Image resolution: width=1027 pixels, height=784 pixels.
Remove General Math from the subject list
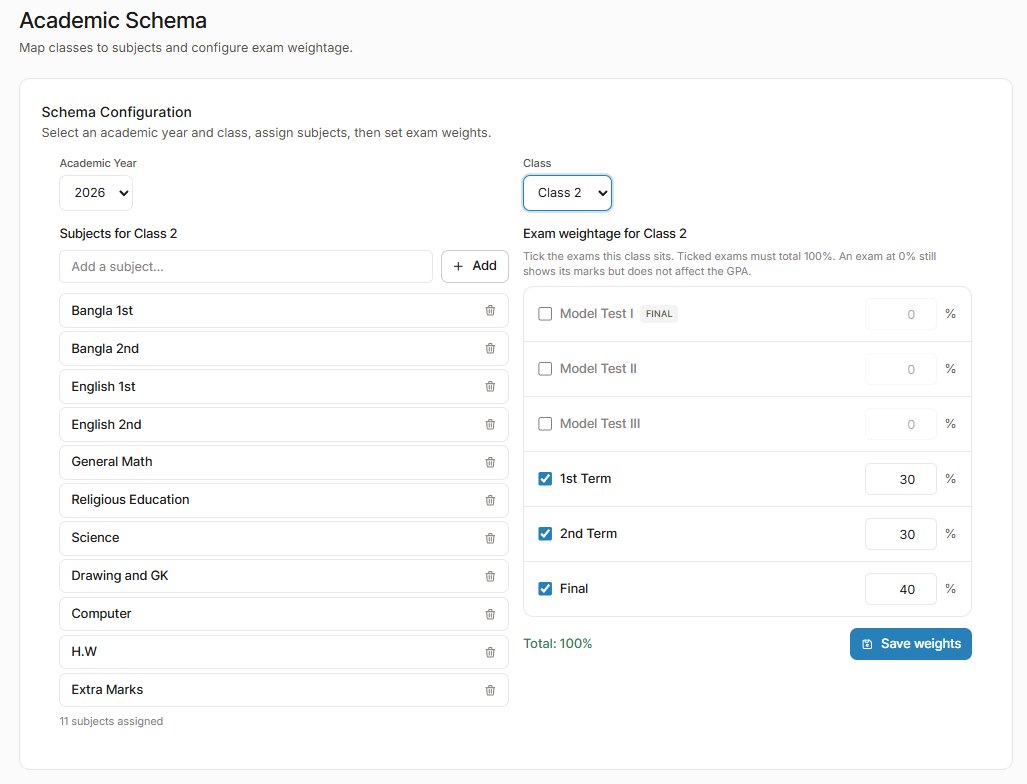coord(490,462)
